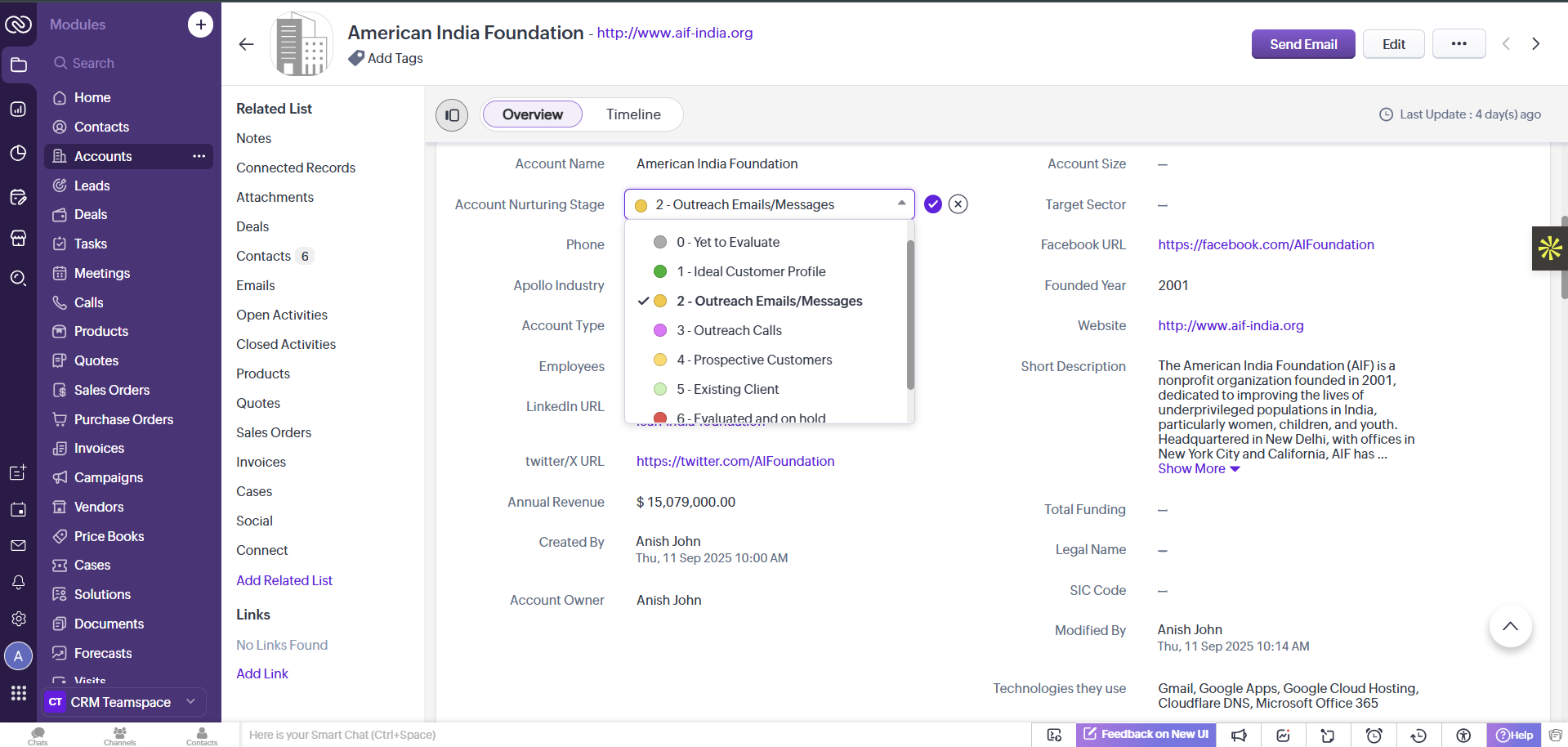Open the Leads module in sidebar
The height and width of the screenshot is (747, 1568).
pyautogui.click(x=92, y=186)
